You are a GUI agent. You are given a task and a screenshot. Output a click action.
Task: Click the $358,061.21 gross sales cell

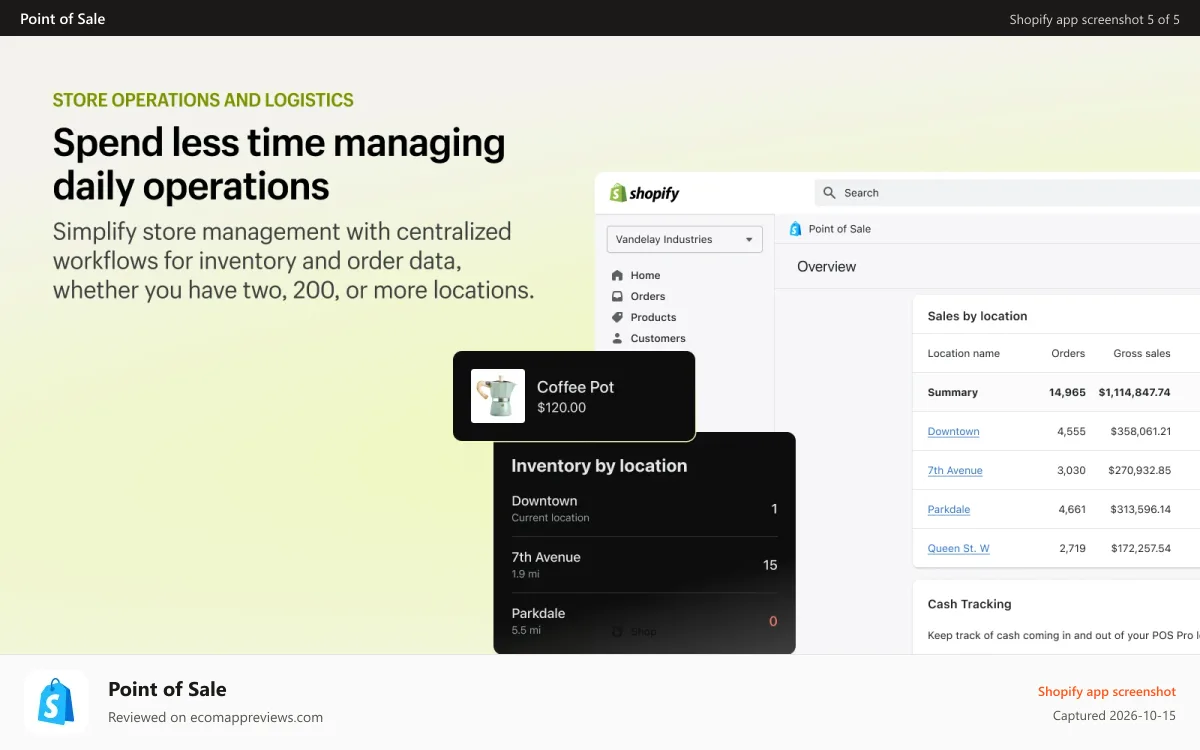pyautogui.click(x=1140, y=431)
